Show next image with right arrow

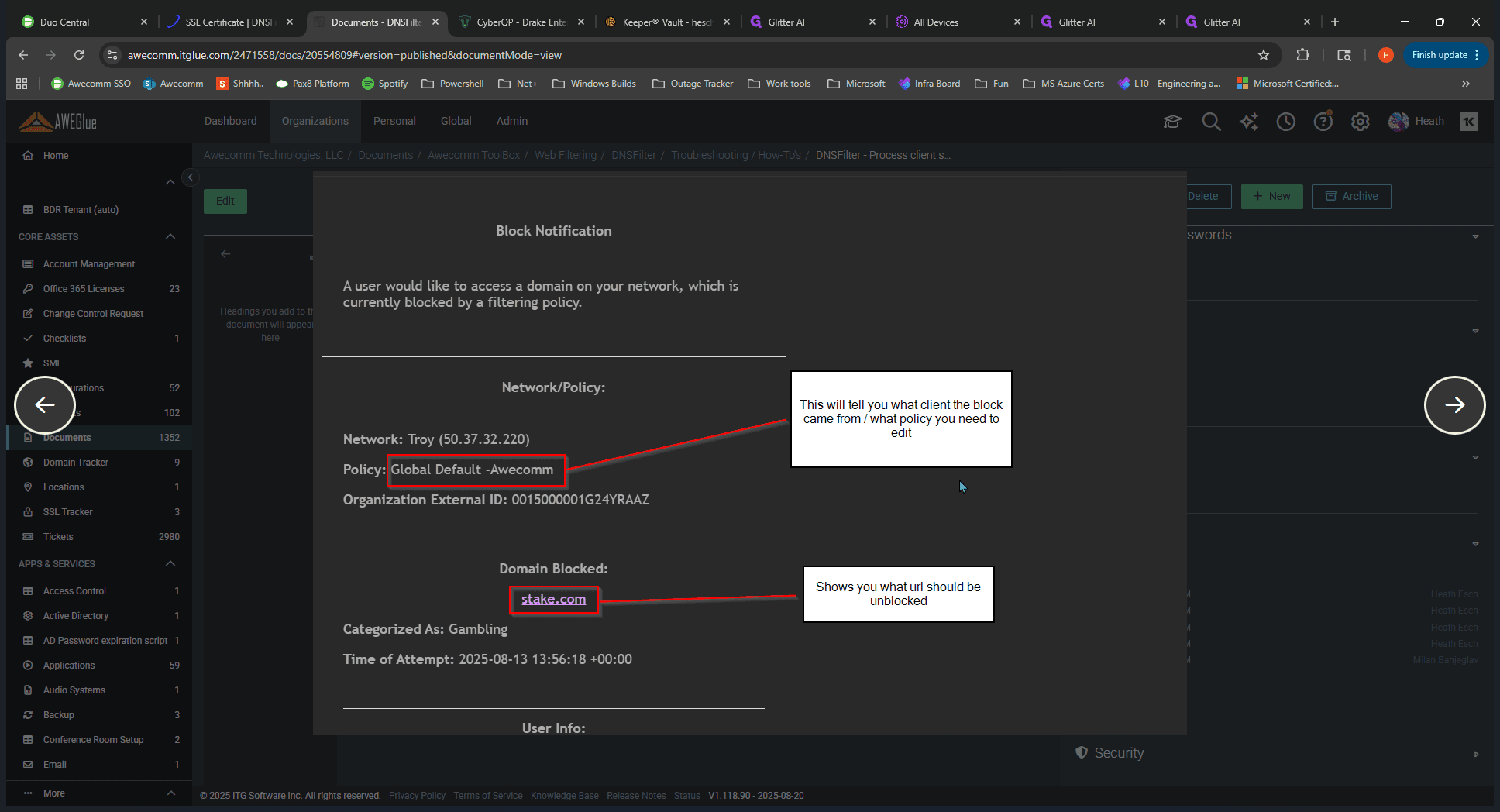pyautogui.click(x=1454, y=404)
